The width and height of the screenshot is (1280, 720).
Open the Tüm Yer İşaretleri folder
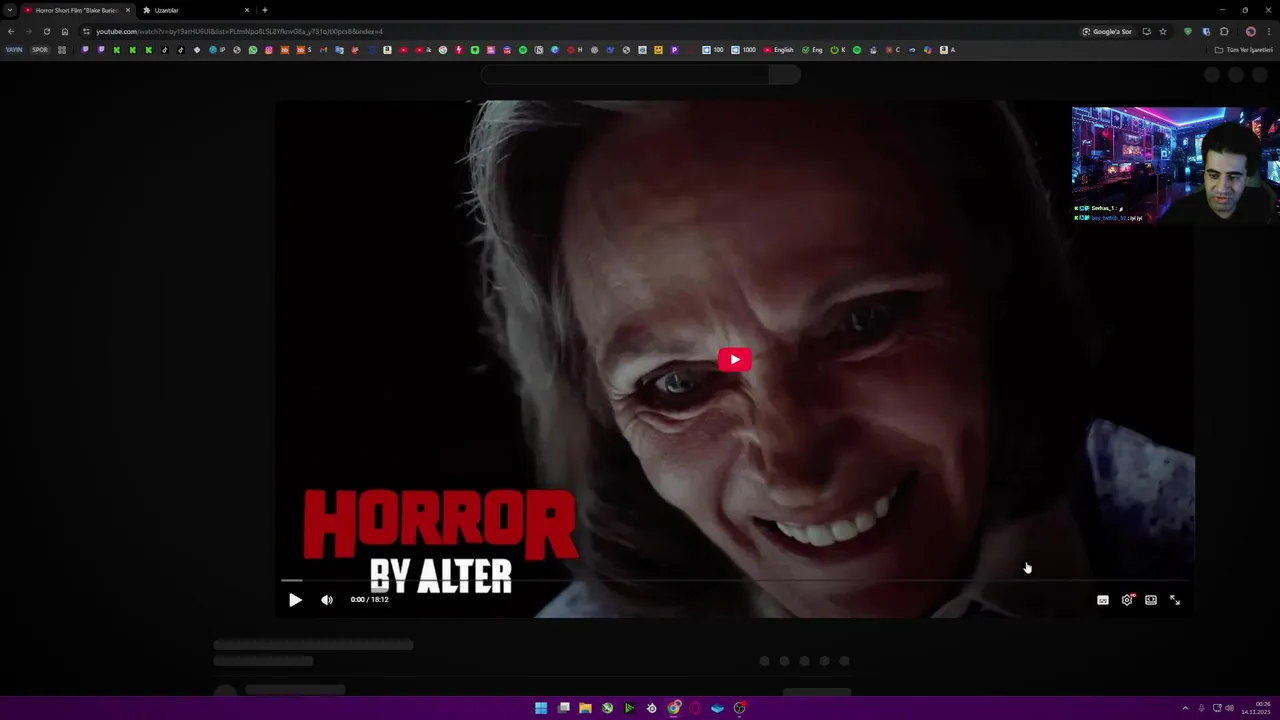point(1243,50)
